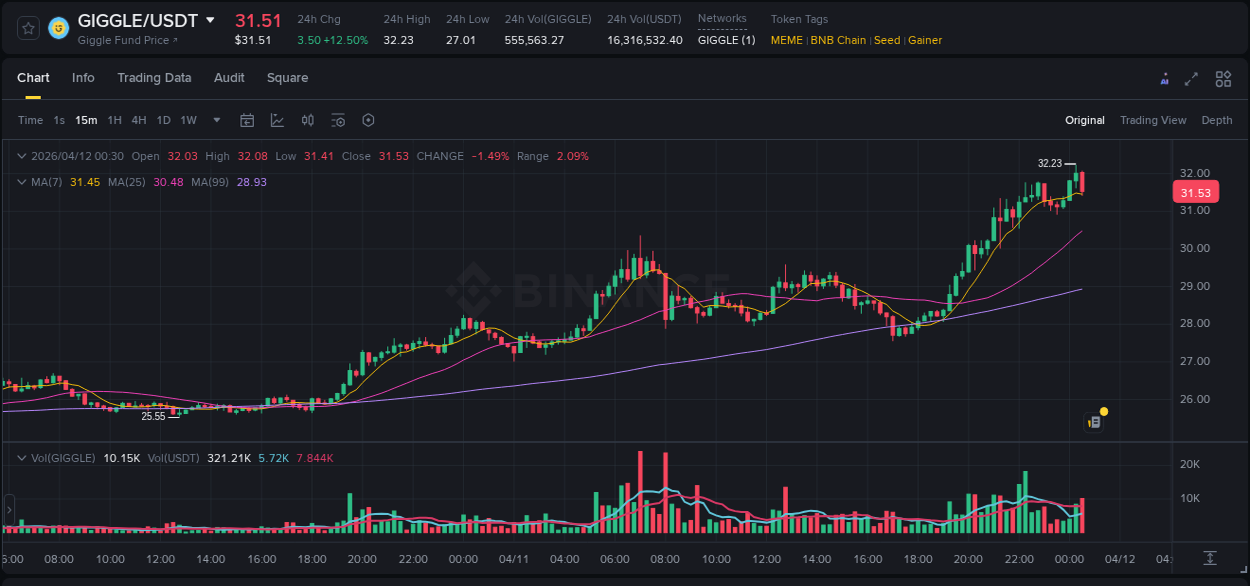Click the hexagon settings icon on toolbar
This screenshot has height=586, width=1250.
tap(368, 120)
